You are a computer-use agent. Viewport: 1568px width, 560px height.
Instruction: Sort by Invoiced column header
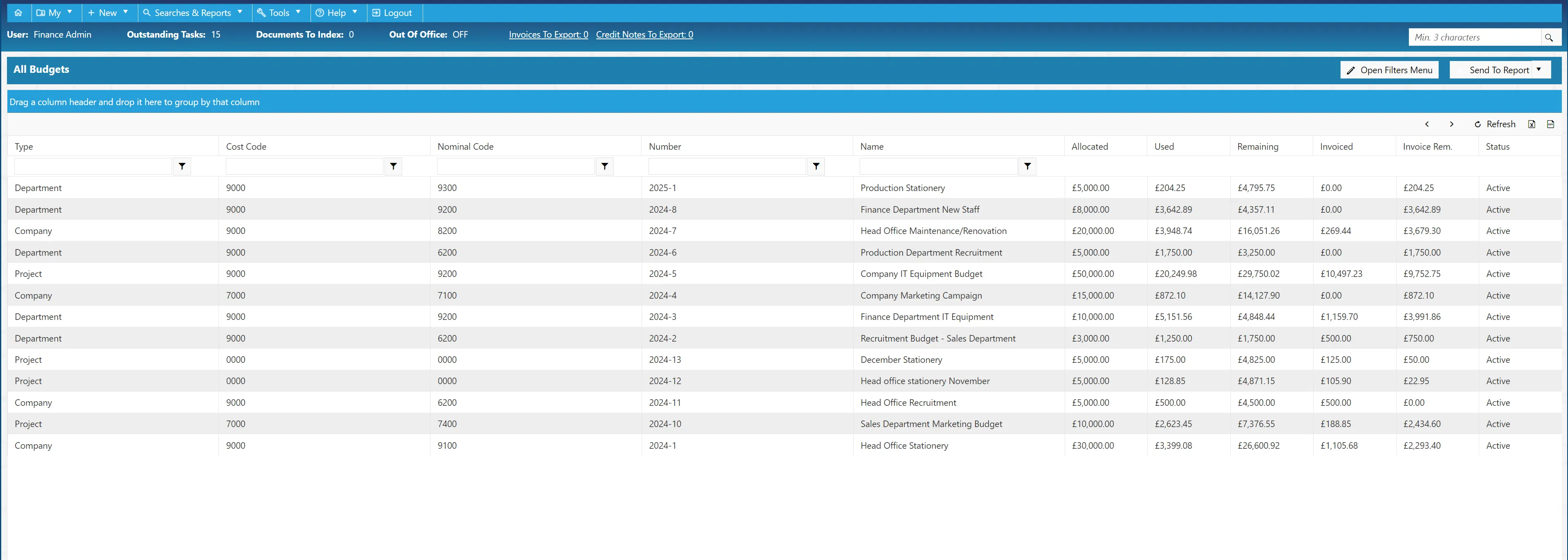(1336, 147)
